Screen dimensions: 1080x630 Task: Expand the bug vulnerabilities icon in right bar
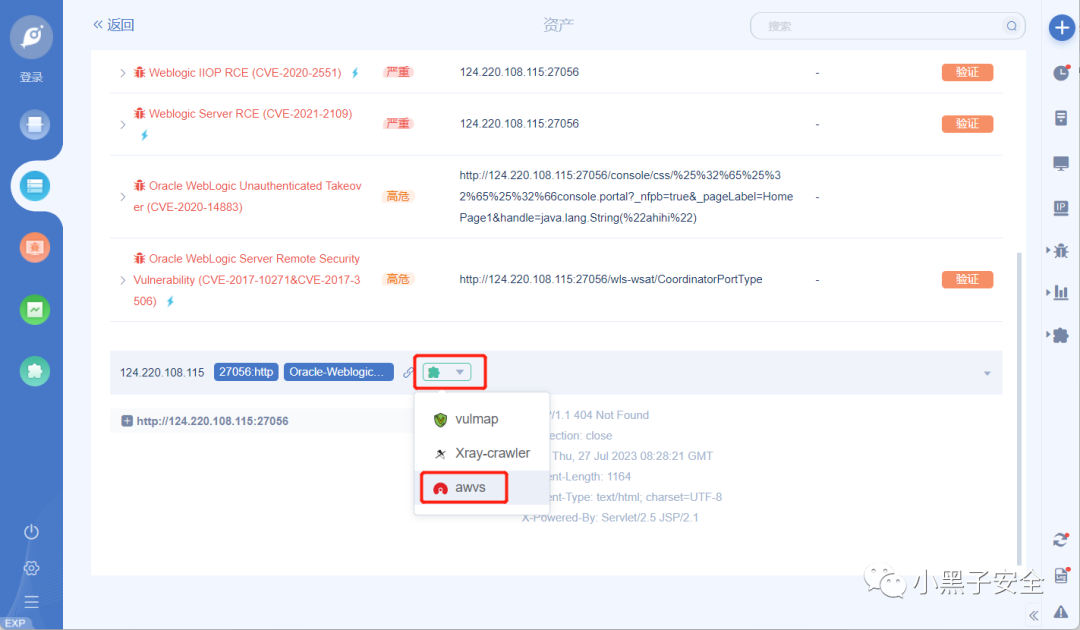pos(1060,251)
